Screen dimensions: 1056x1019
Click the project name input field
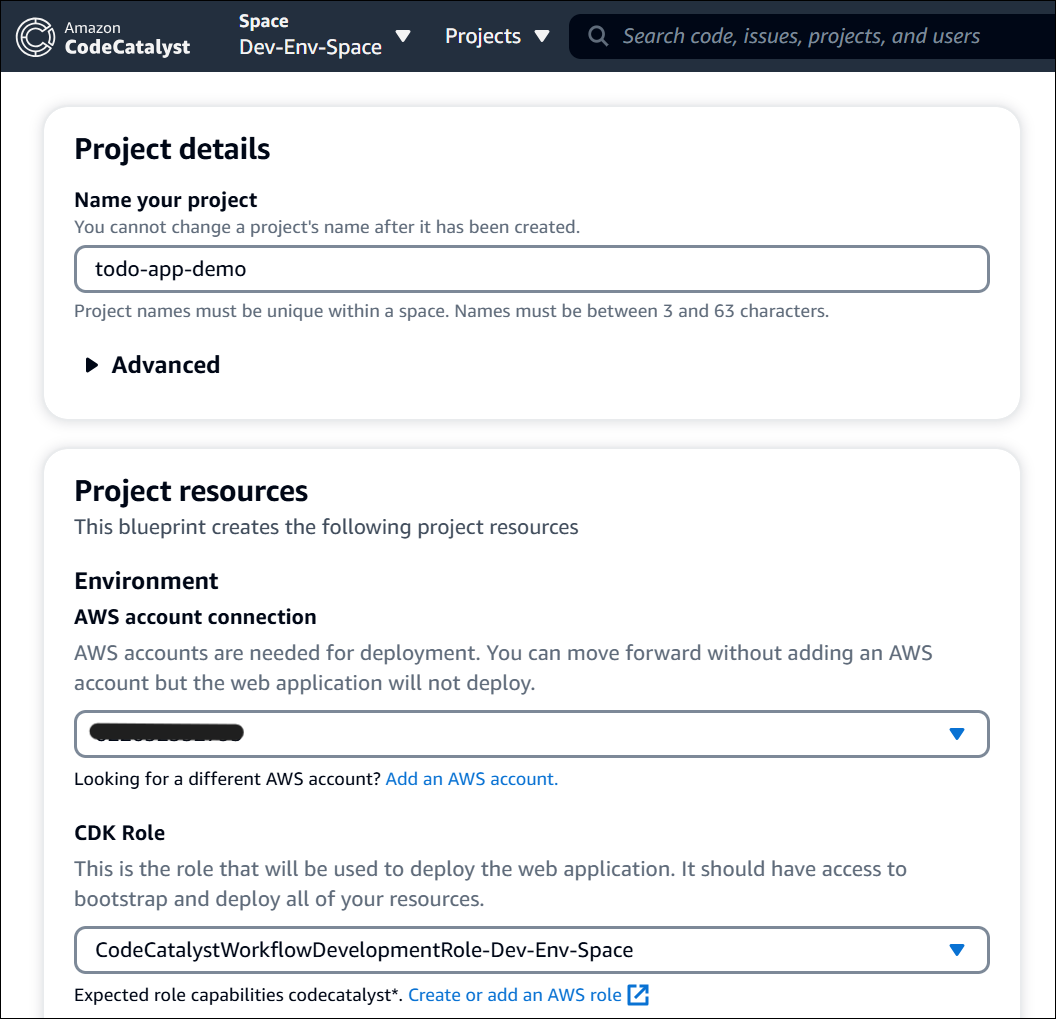click(530, 269)
